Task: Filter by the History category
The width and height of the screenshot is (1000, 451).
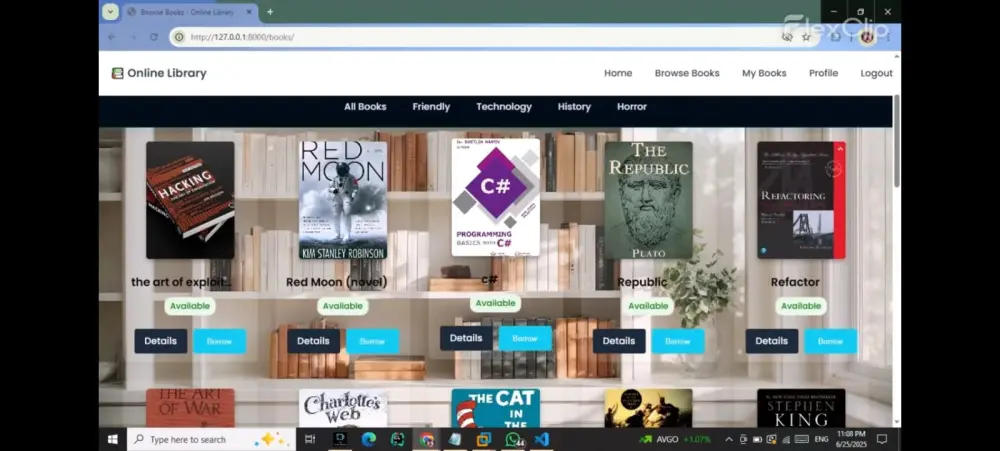Action: [574, 107]
